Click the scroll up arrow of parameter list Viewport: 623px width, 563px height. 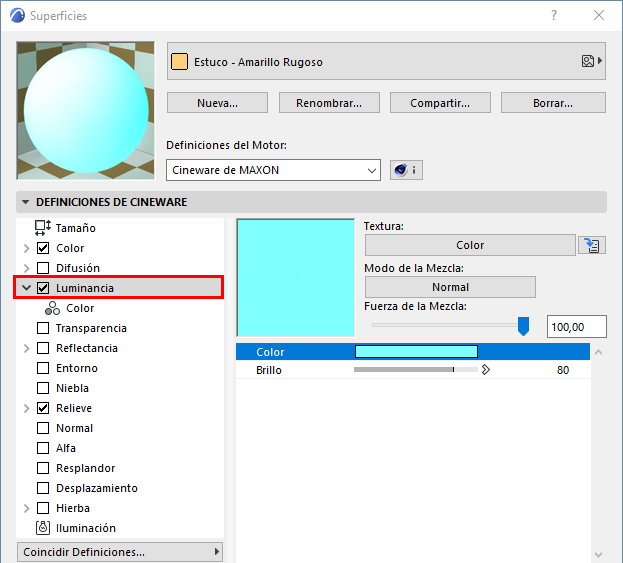[x=598, y=352]
